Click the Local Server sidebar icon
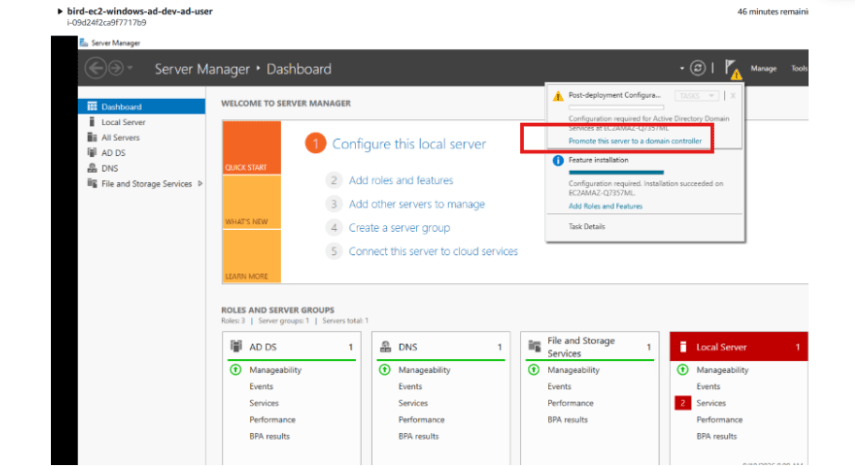The image size is (855, 466). 92,122
